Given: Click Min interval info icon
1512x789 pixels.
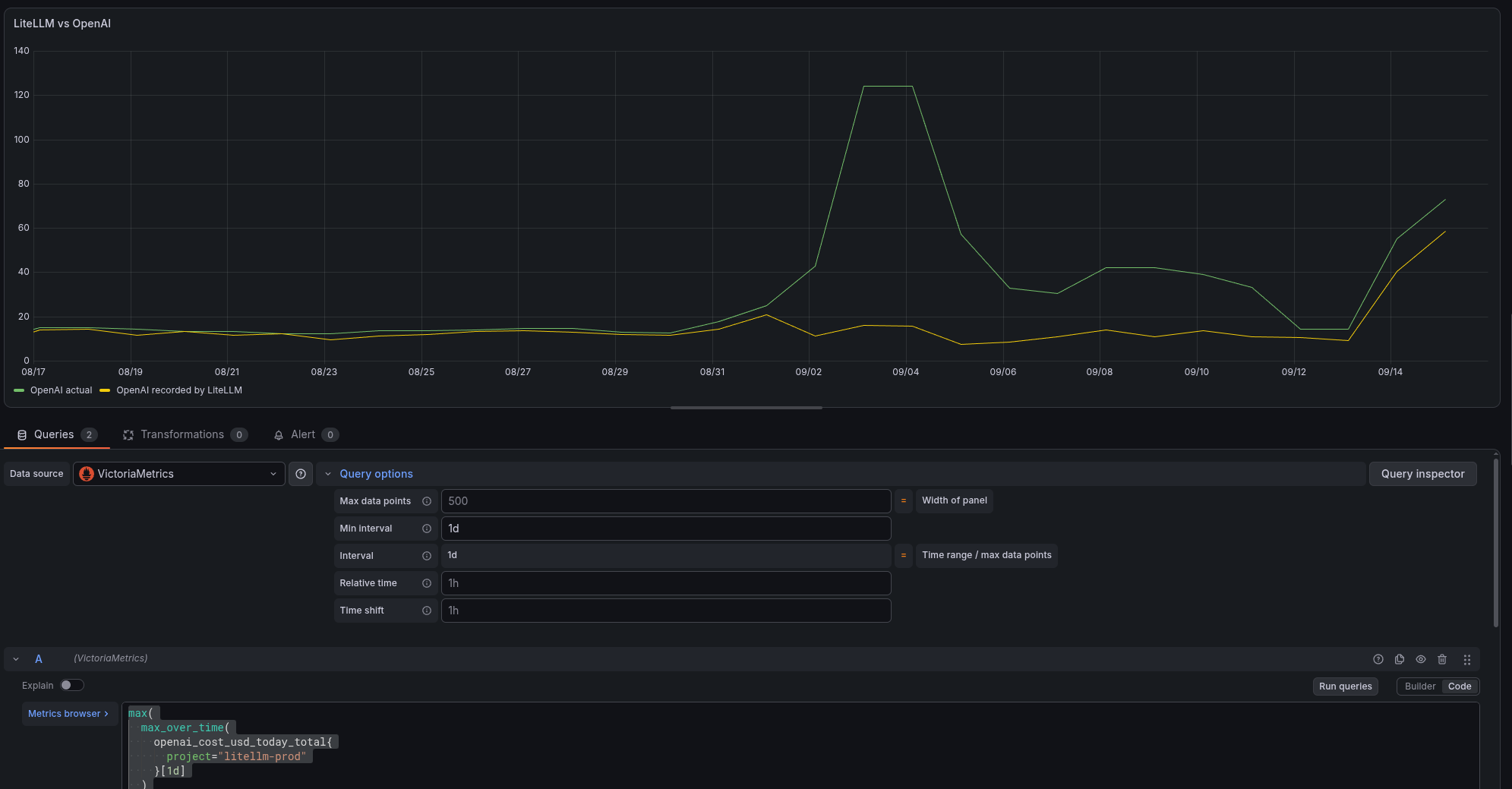Looking at the screenshot, I should point(427,529).
